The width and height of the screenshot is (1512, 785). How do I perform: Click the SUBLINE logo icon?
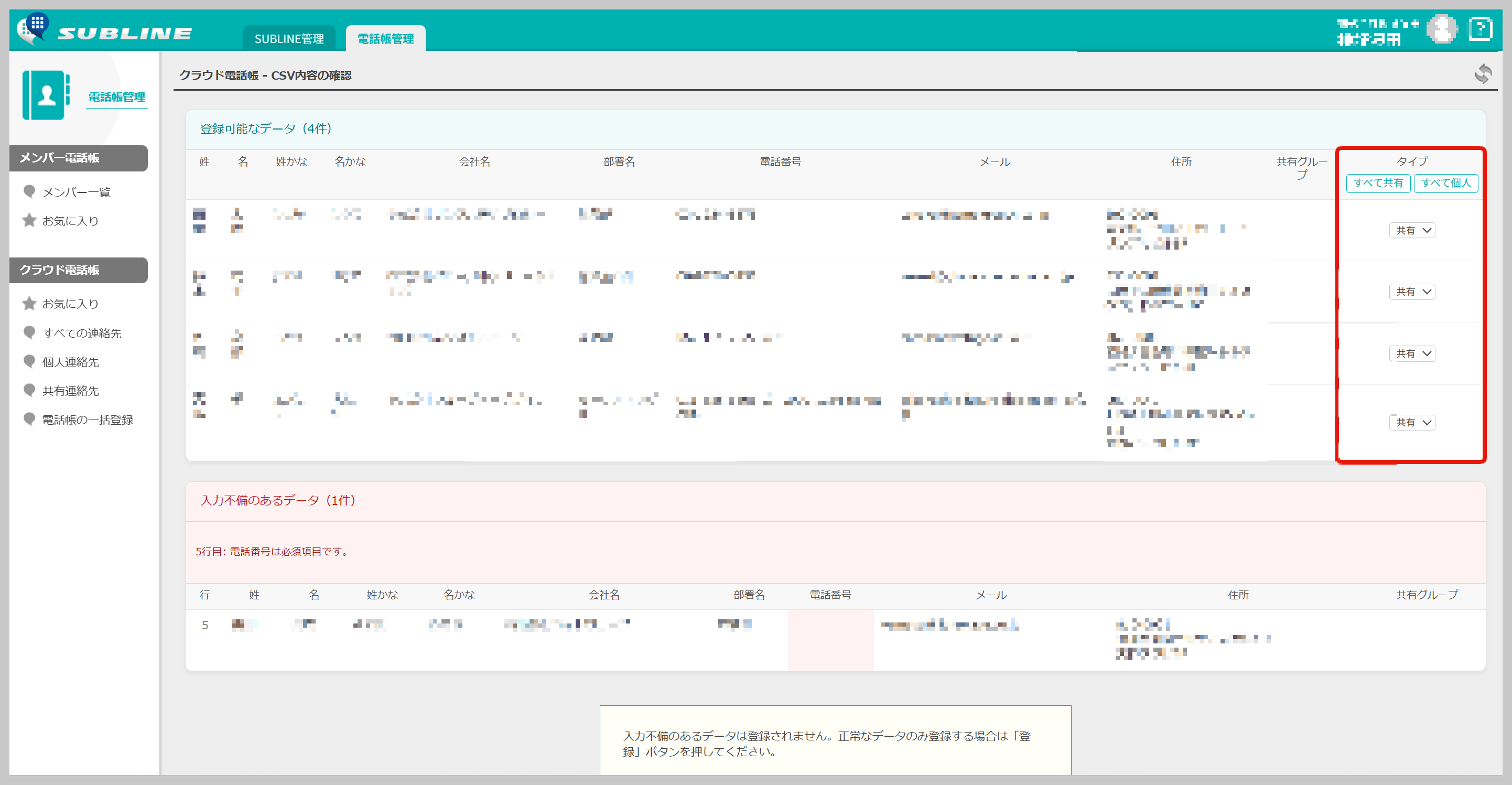33,28
